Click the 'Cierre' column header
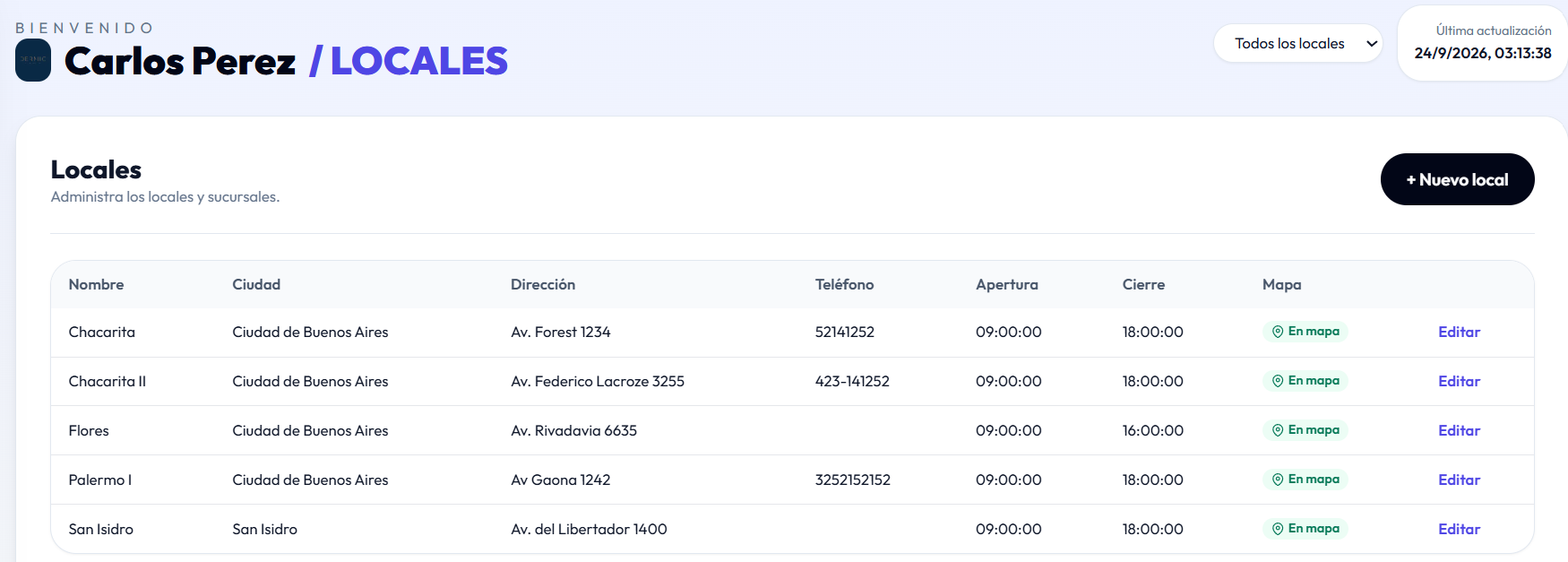This screenshot has width=1568, height=562. coord(1143,284)
